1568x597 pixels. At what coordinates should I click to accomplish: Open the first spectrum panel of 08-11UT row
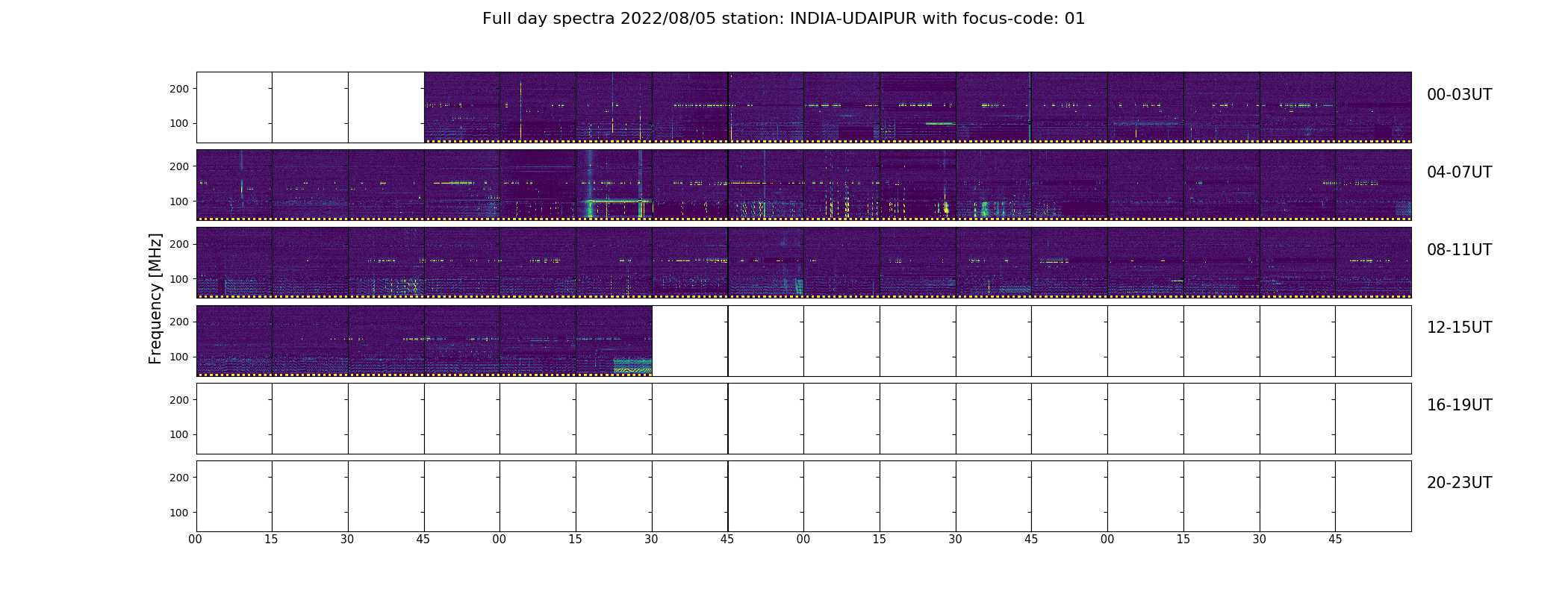234,263
